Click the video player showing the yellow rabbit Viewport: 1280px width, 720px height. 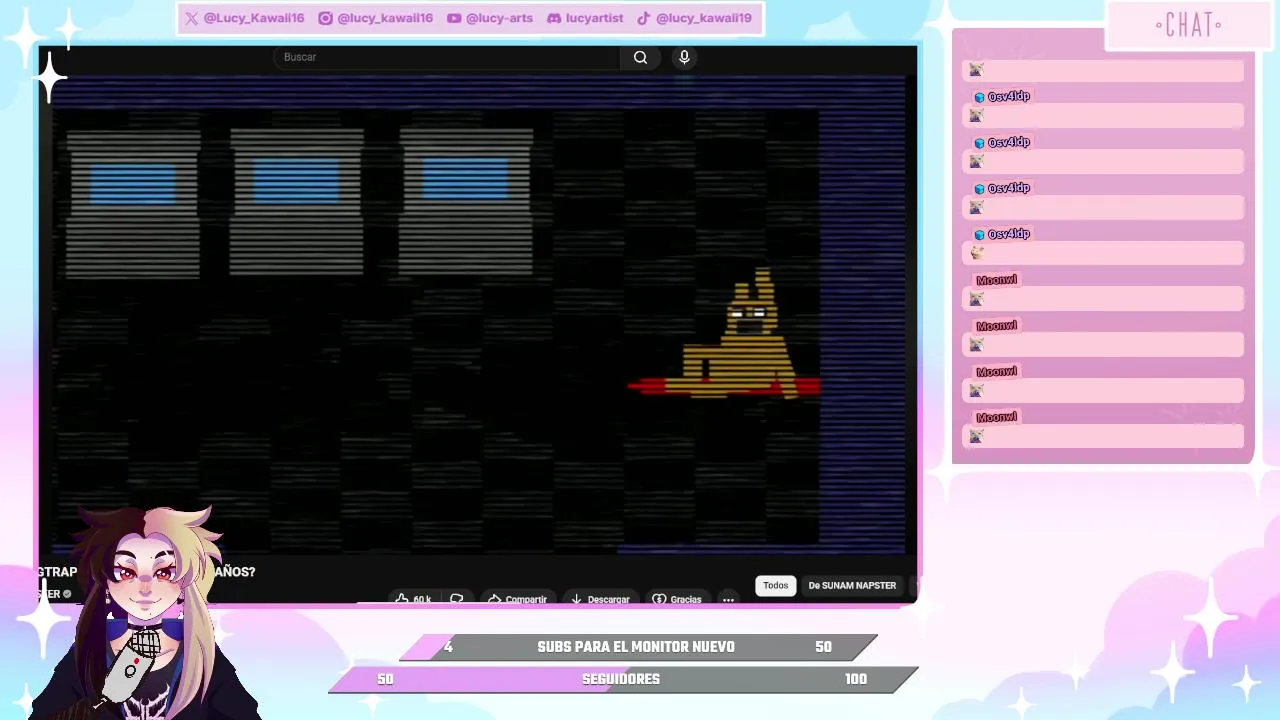pos(478,313)
